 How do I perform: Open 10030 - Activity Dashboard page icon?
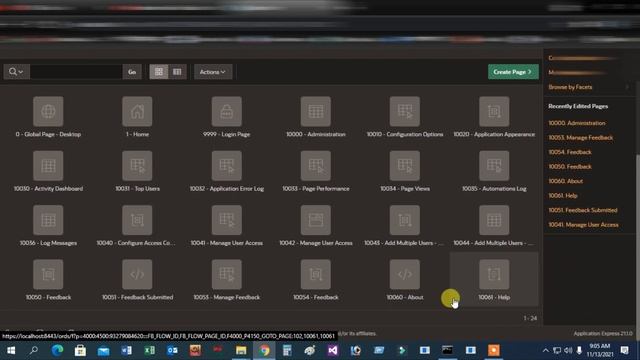(48, 166)
